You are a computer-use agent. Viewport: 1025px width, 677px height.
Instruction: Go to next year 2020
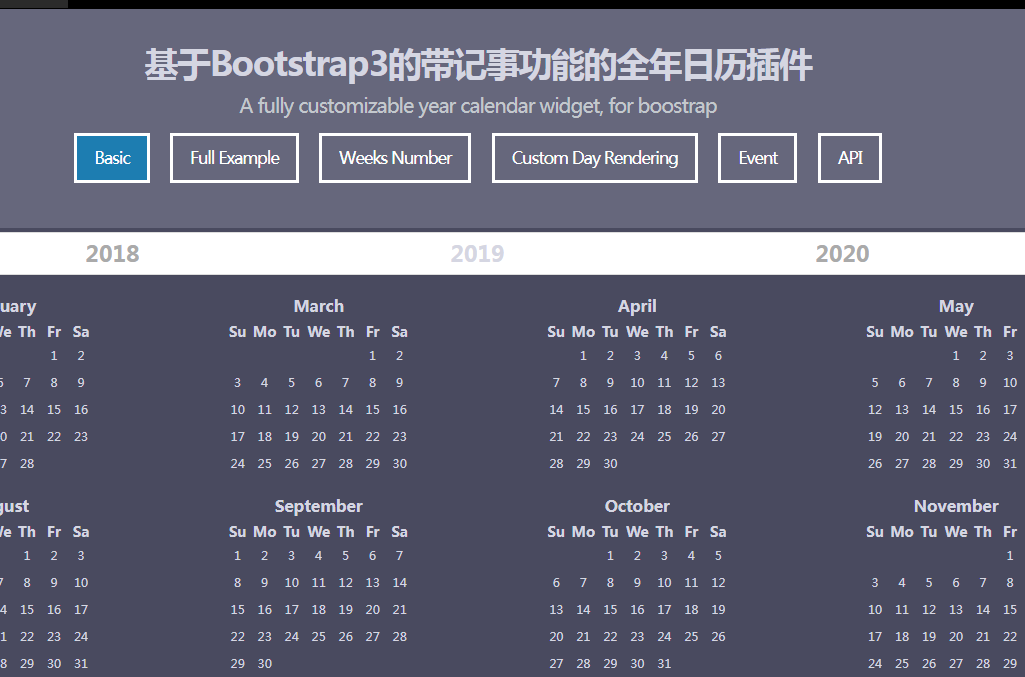pos(842,254)
